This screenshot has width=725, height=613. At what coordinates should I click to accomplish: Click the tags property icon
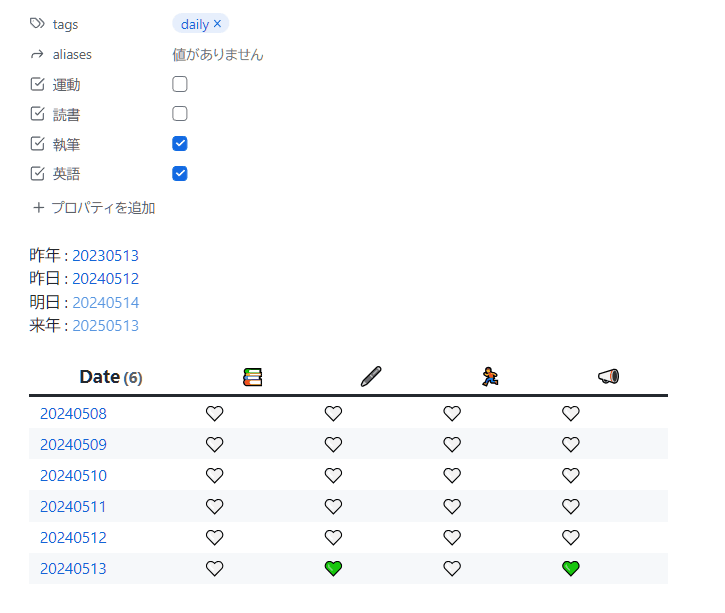(38, 24)
